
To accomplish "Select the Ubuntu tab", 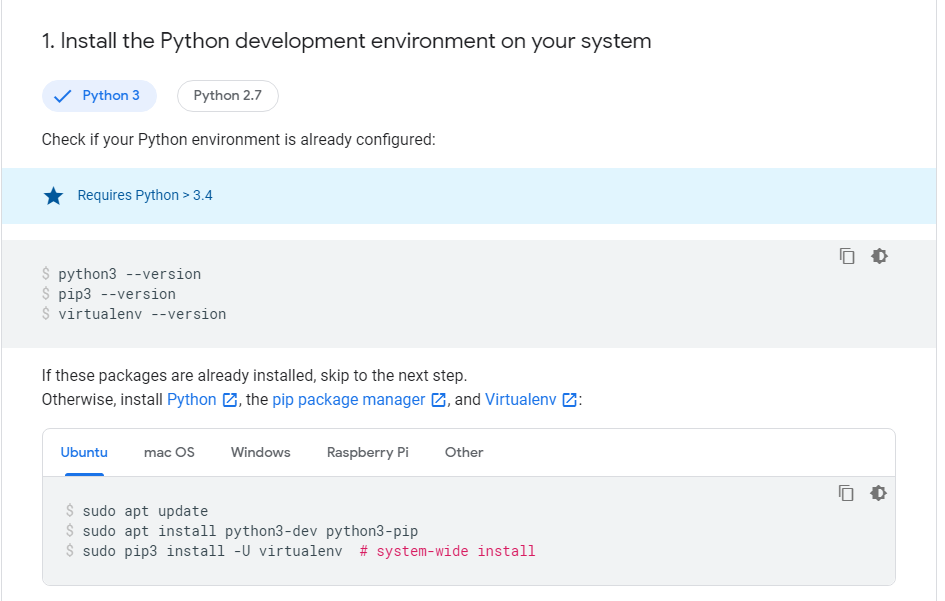I will coord(84,452).
